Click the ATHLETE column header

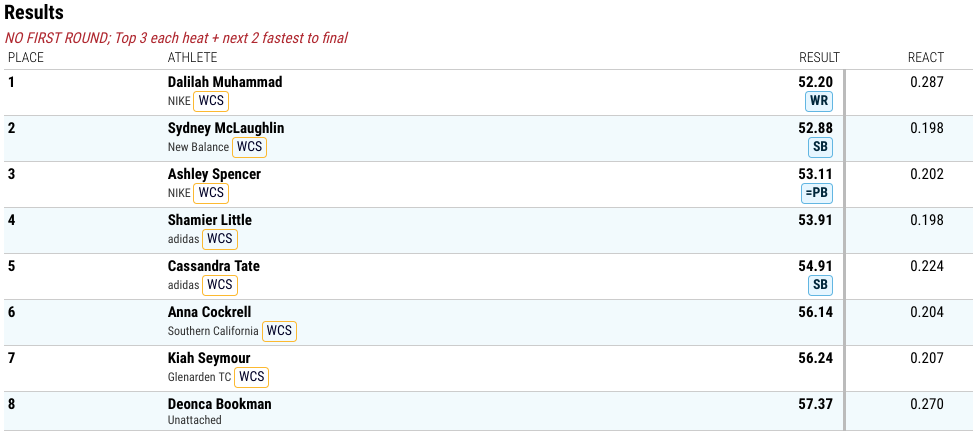(x=192, y=58)
